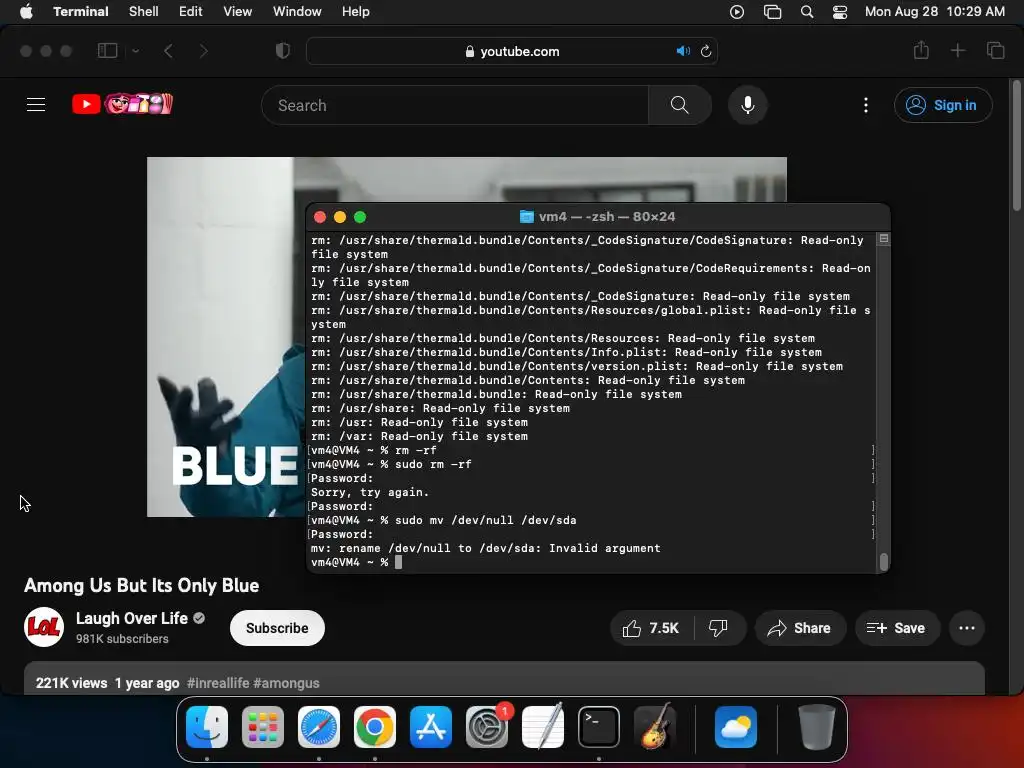
Task: Click the 981K subscribers text
Action: point(122,639)
